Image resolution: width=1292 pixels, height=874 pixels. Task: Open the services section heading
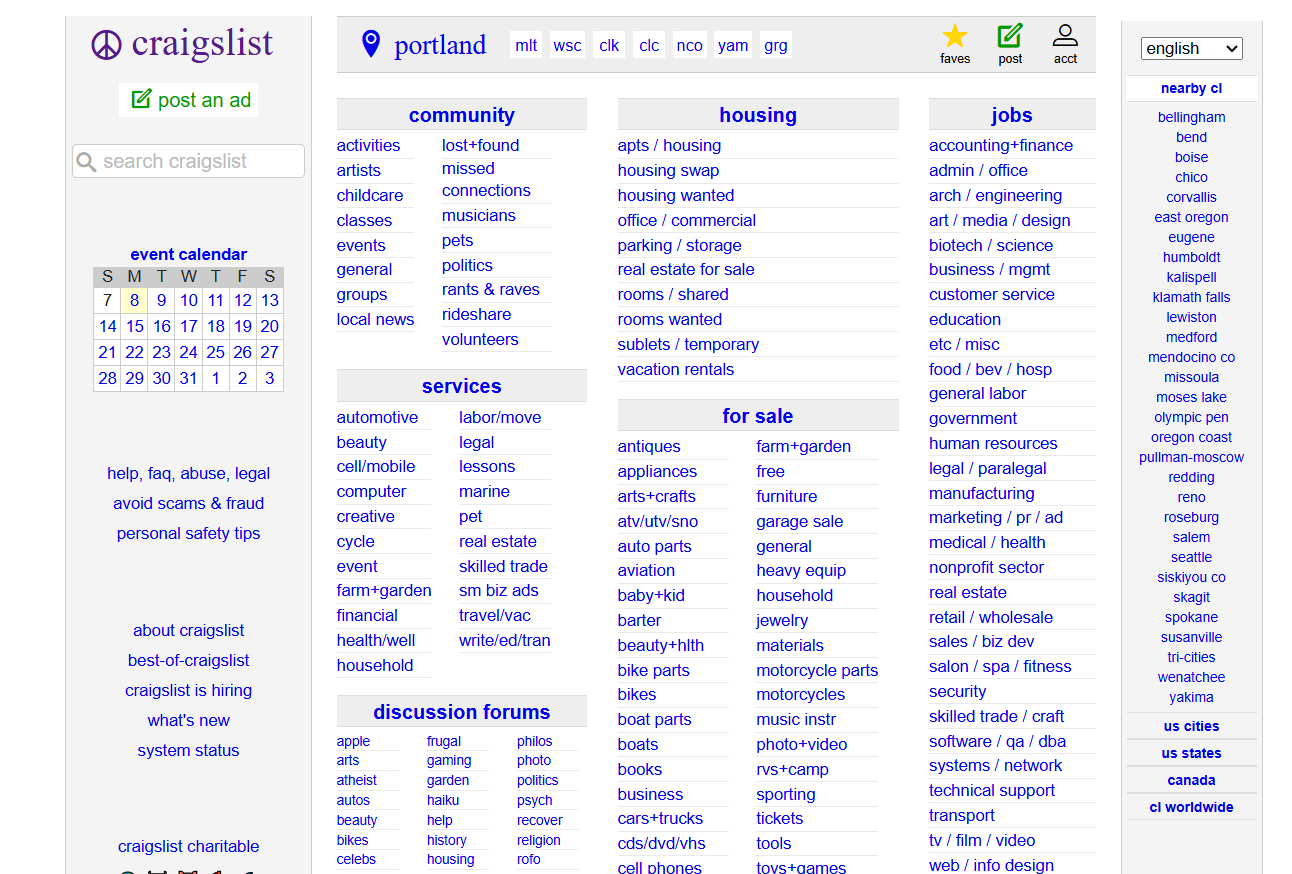(462, 386)
